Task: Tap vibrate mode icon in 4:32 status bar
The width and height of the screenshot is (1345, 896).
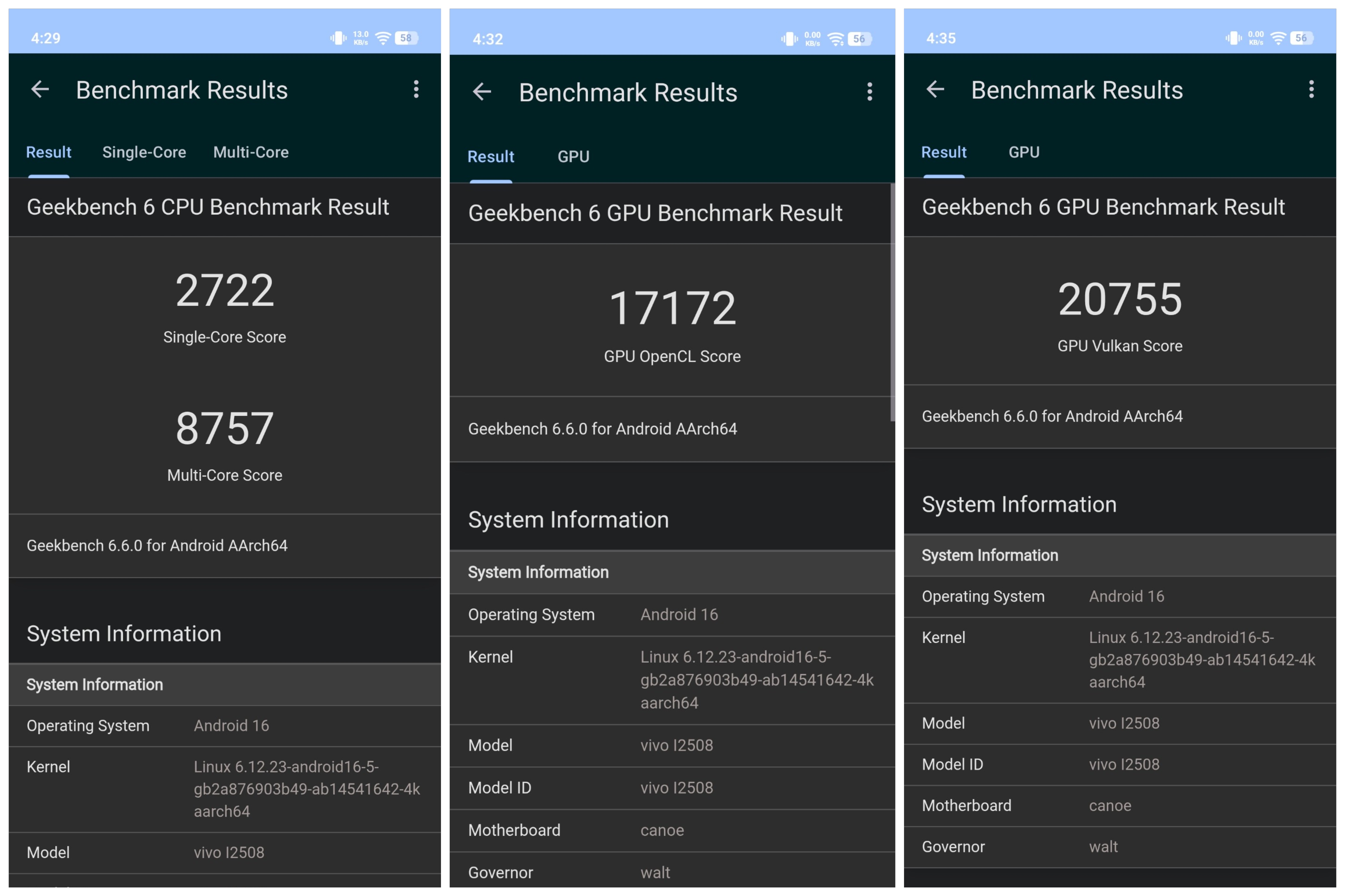Action: coord(789,39)
